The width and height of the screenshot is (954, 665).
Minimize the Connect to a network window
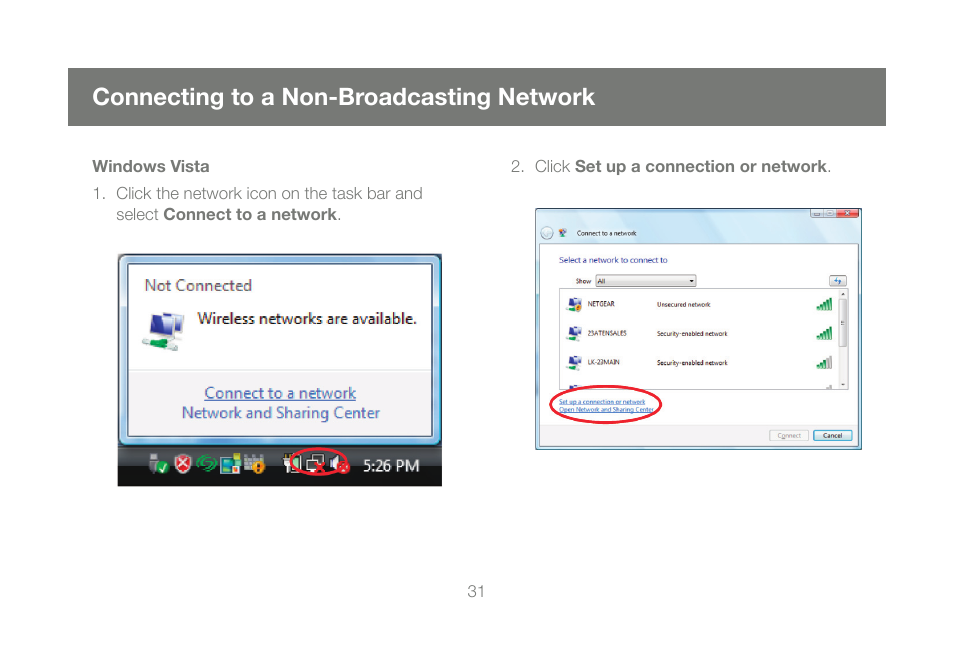pos(817,214)
